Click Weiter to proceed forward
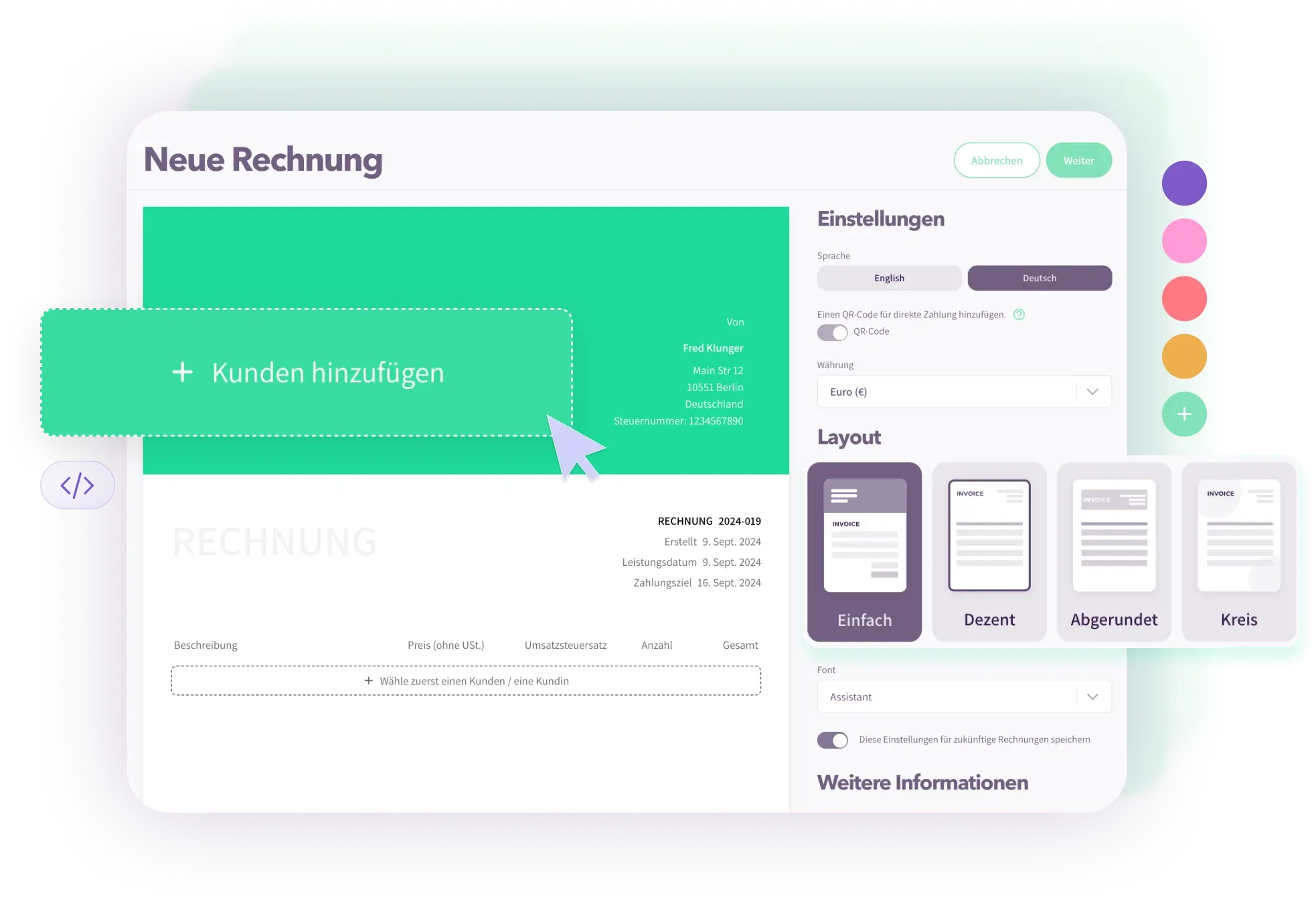This screenshot has width=1316, height=910. [1080, 160]
